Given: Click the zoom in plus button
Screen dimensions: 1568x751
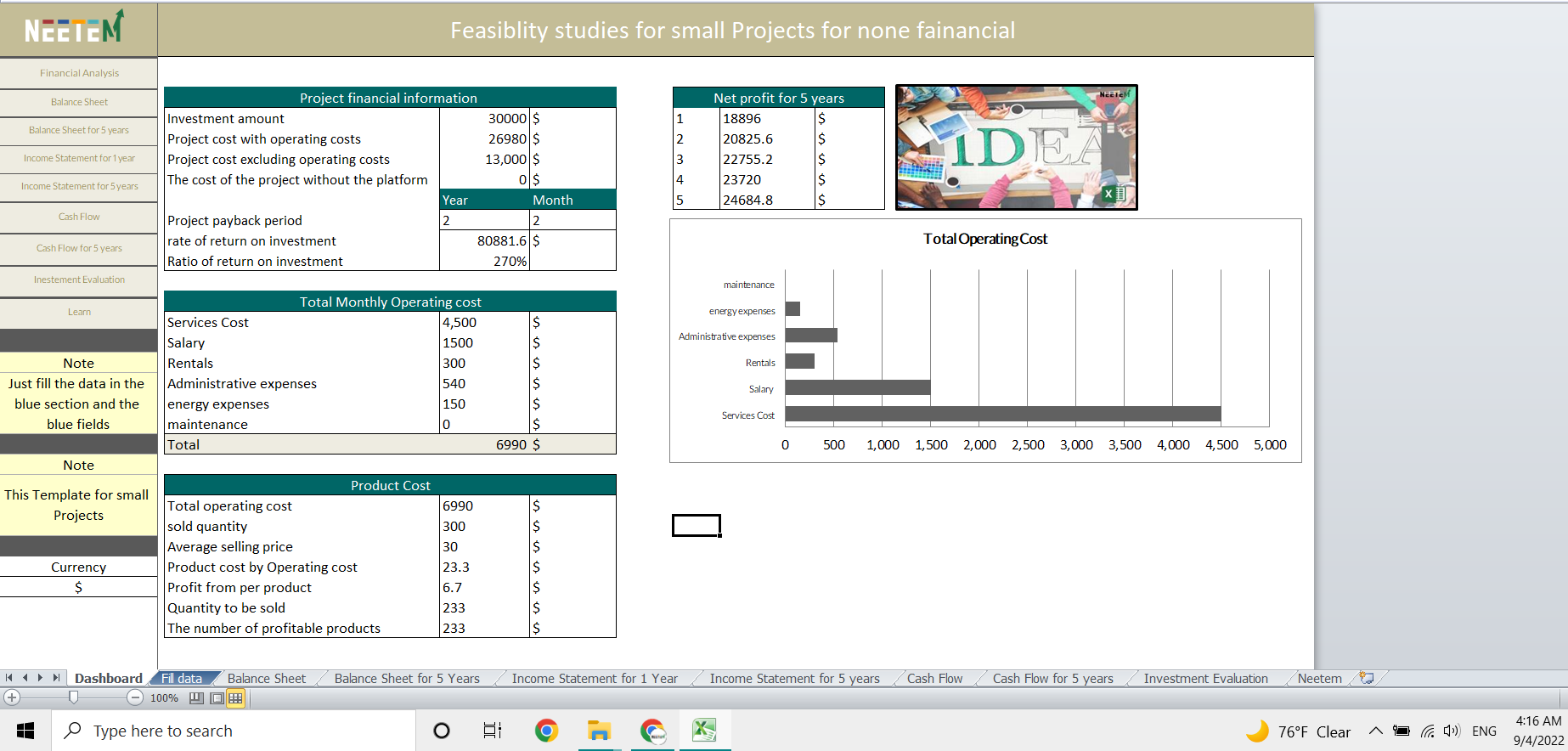Looking at the screenshot, I should tap(12, 697).
